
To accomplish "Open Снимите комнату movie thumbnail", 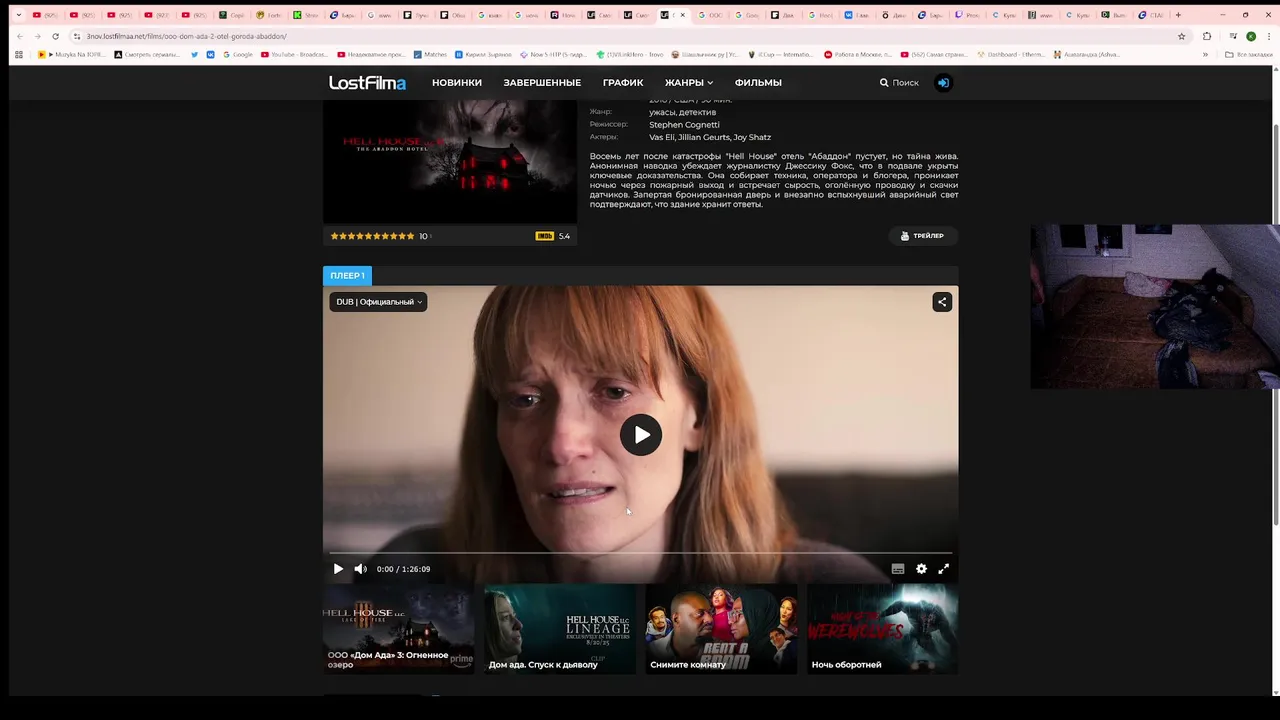I will [721, 629].
